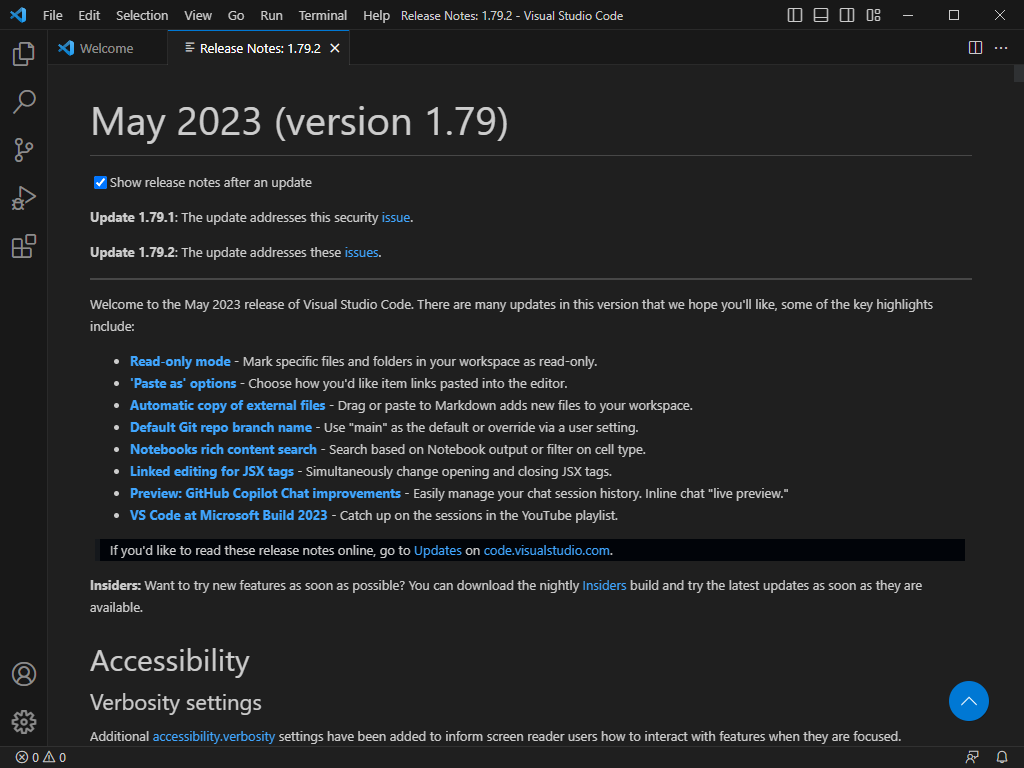
Task: Click the Insiders build link
Action: click(604, 586)
